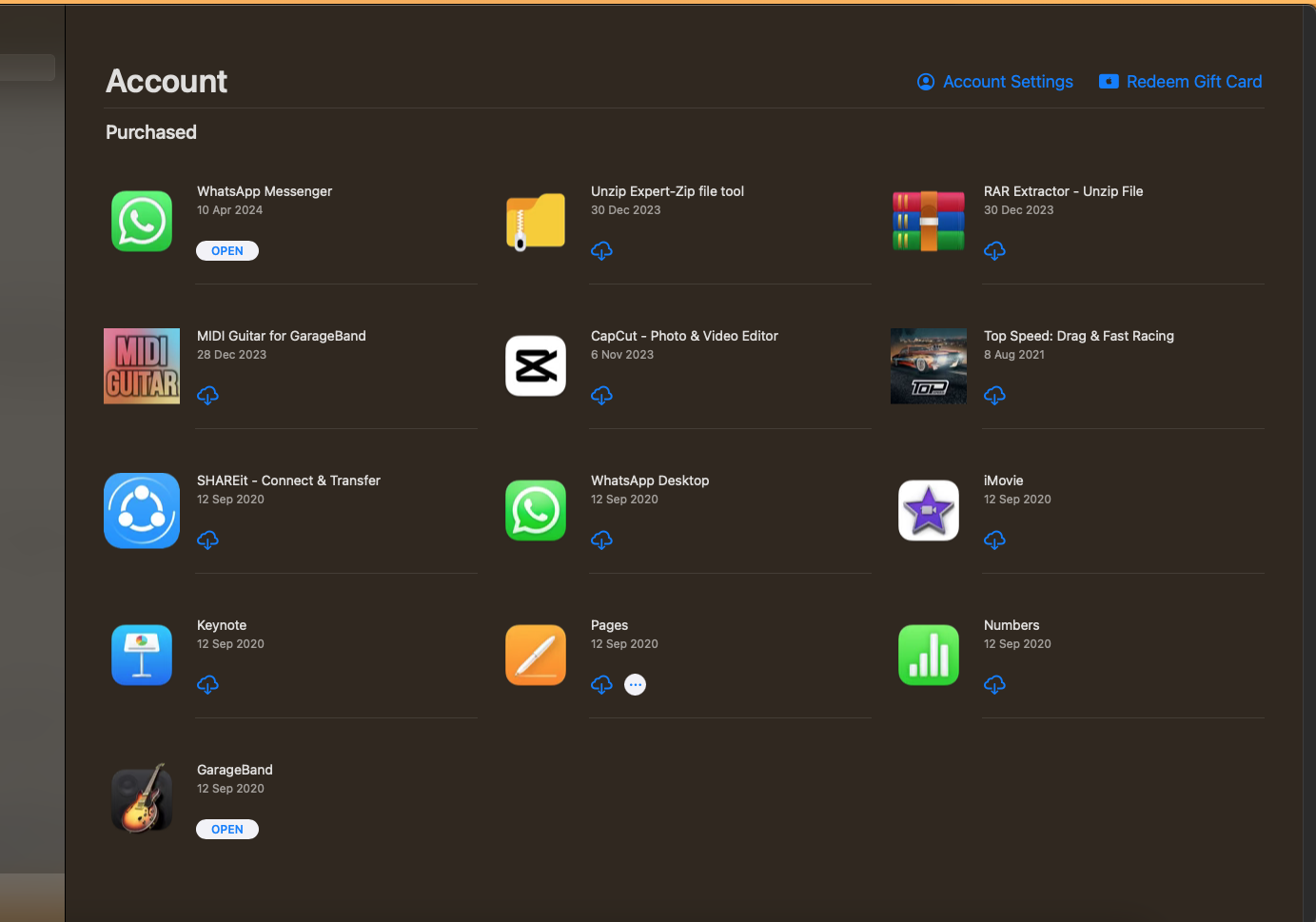Download SHAREit via cloud icon
1316x922 pixels.
(x=207, y=540)
